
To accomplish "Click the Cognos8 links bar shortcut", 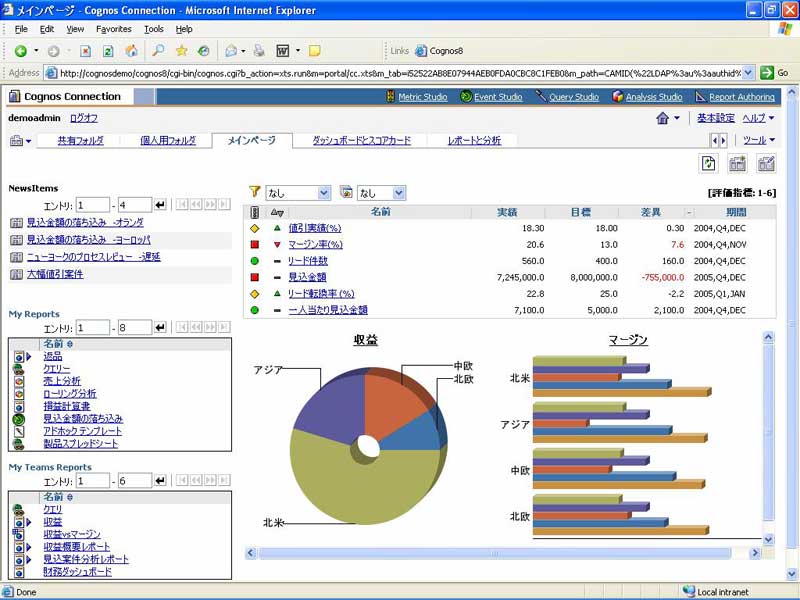I will [x=440, y=51].
